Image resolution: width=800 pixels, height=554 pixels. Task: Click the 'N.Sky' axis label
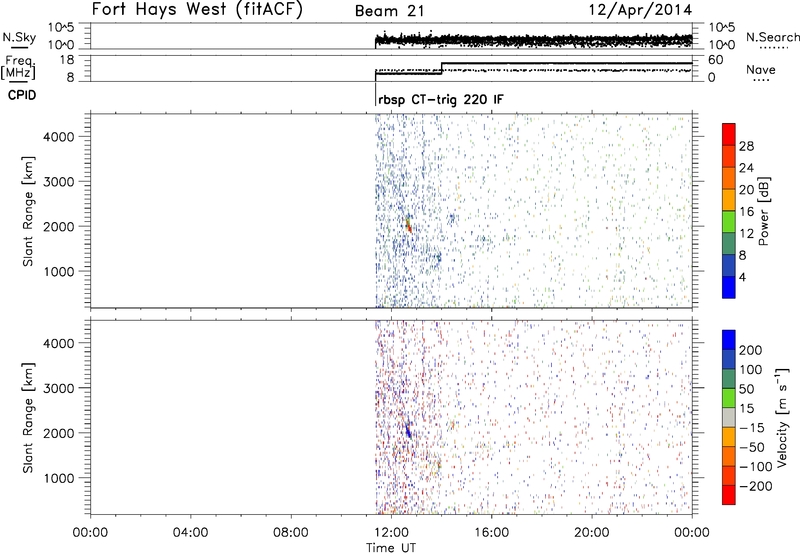19,37
